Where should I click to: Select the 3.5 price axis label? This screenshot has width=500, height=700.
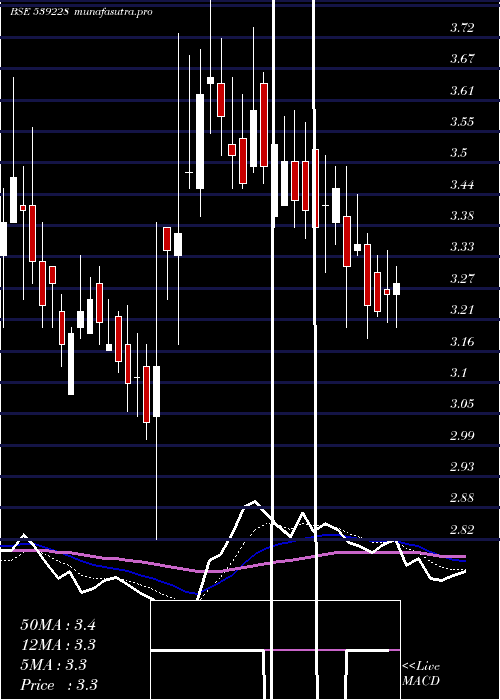click(x=458, y=153)
